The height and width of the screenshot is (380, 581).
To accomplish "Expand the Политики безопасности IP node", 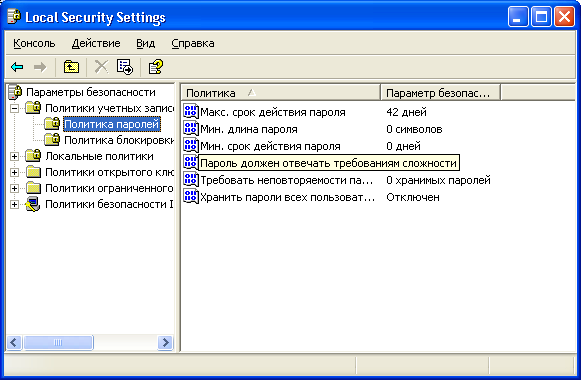I will pyautogui.click(x=14, y=204).
